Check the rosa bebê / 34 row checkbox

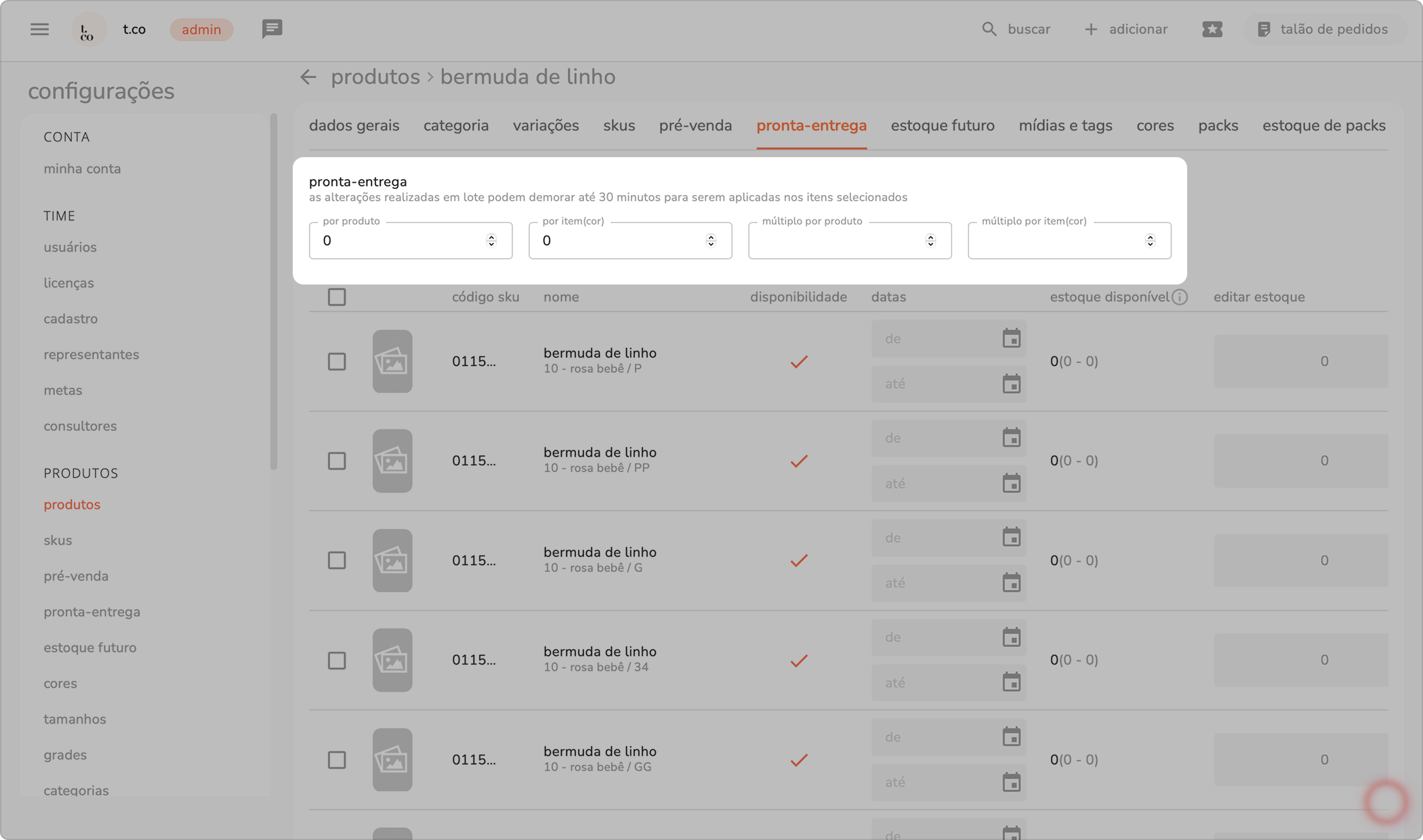point(337,660)
